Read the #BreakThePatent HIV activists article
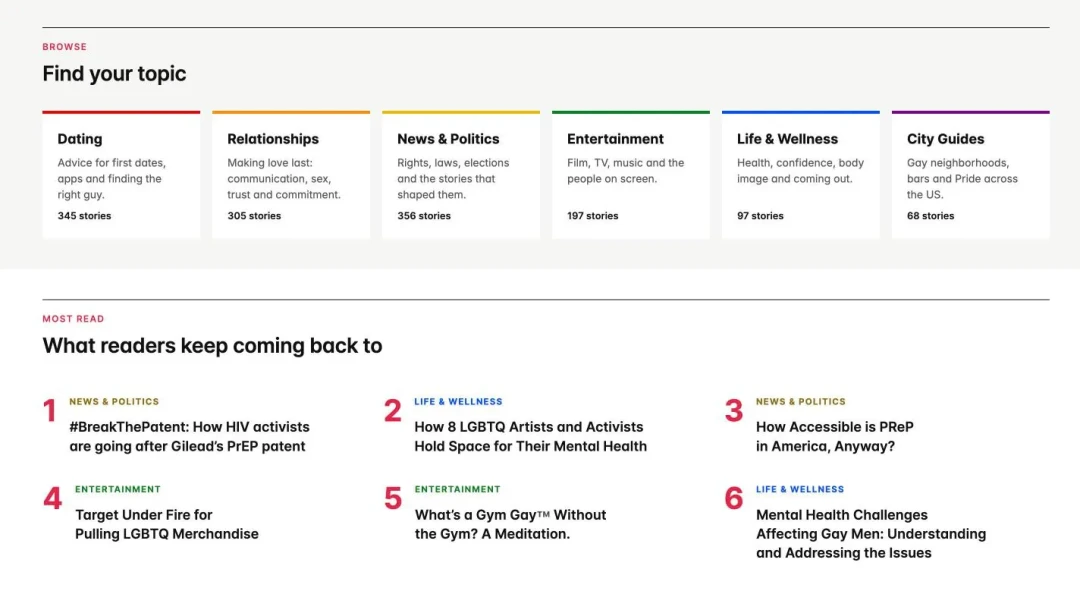The height and width of the screenshot is (591, 1080). (x=189, y=437)
